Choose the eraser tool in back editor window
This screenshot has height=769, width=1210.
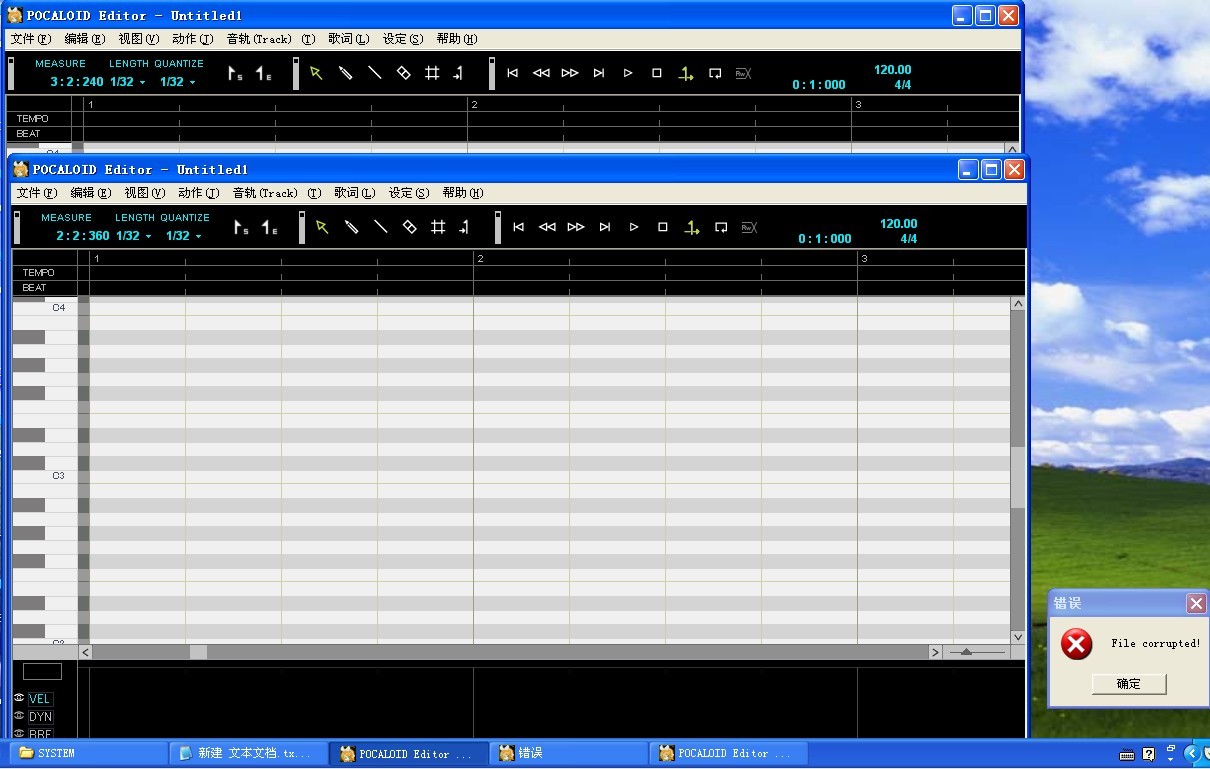pyautogui.click(x=403, y=73)
